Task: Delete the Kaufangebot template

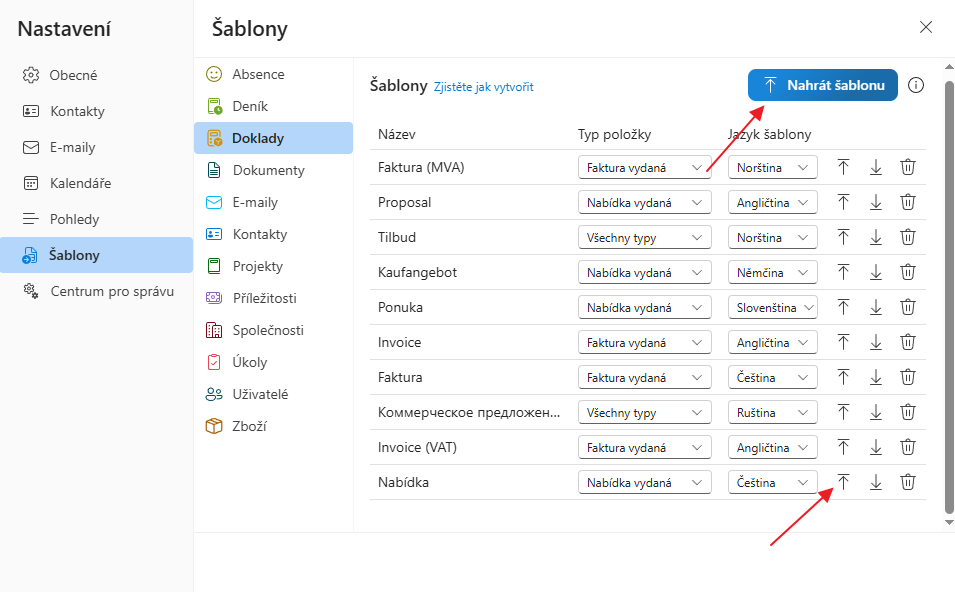Action: (x=908, y=272)
